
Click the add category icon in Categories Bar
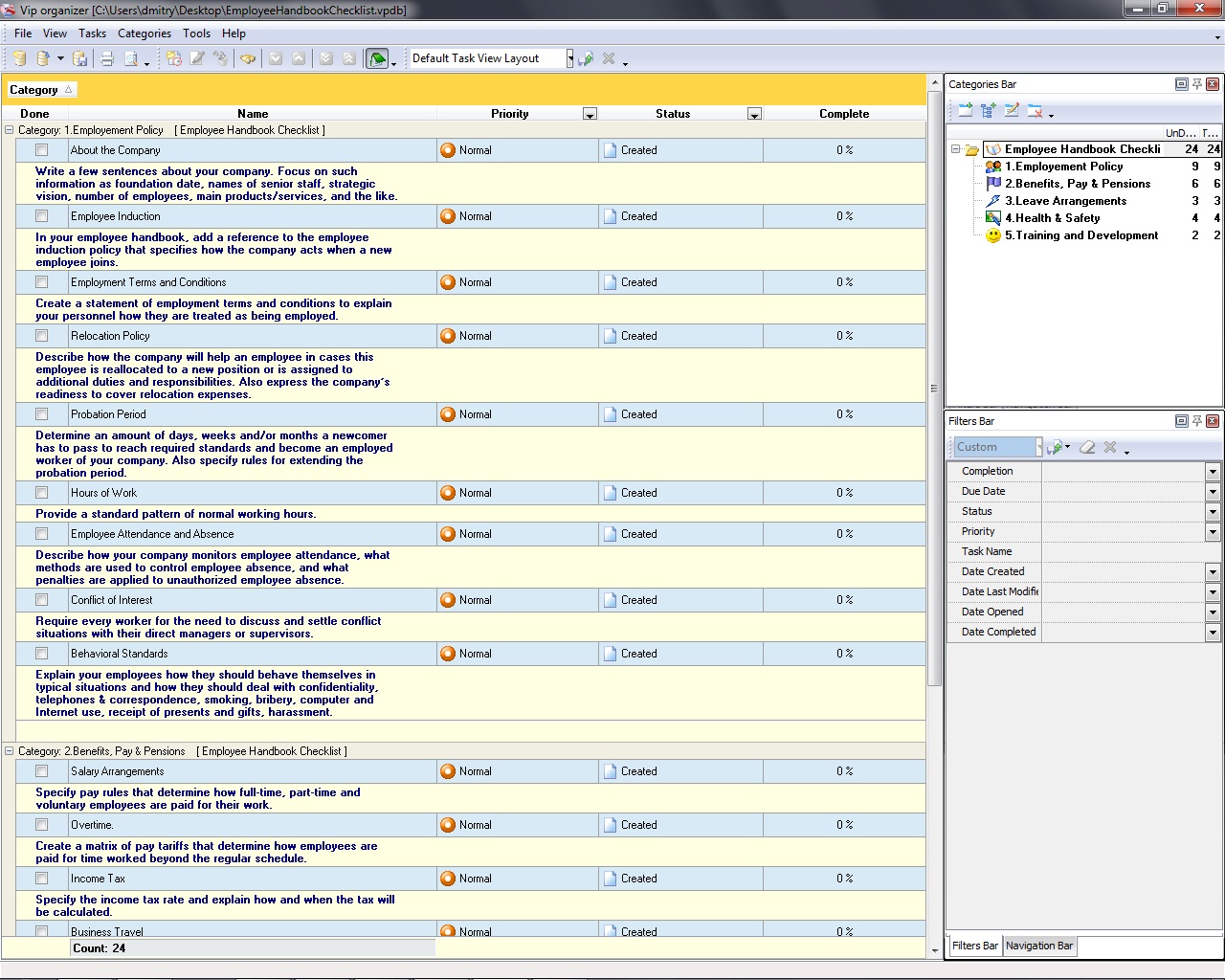coord(965,111)
